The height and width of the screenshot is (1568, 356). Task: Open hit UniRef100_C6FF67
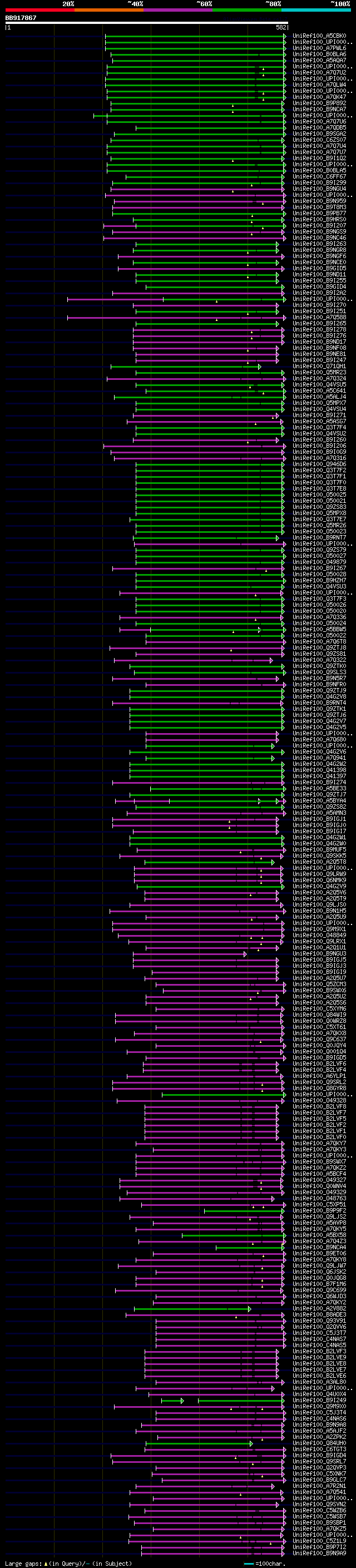click(x=319, y=176)
